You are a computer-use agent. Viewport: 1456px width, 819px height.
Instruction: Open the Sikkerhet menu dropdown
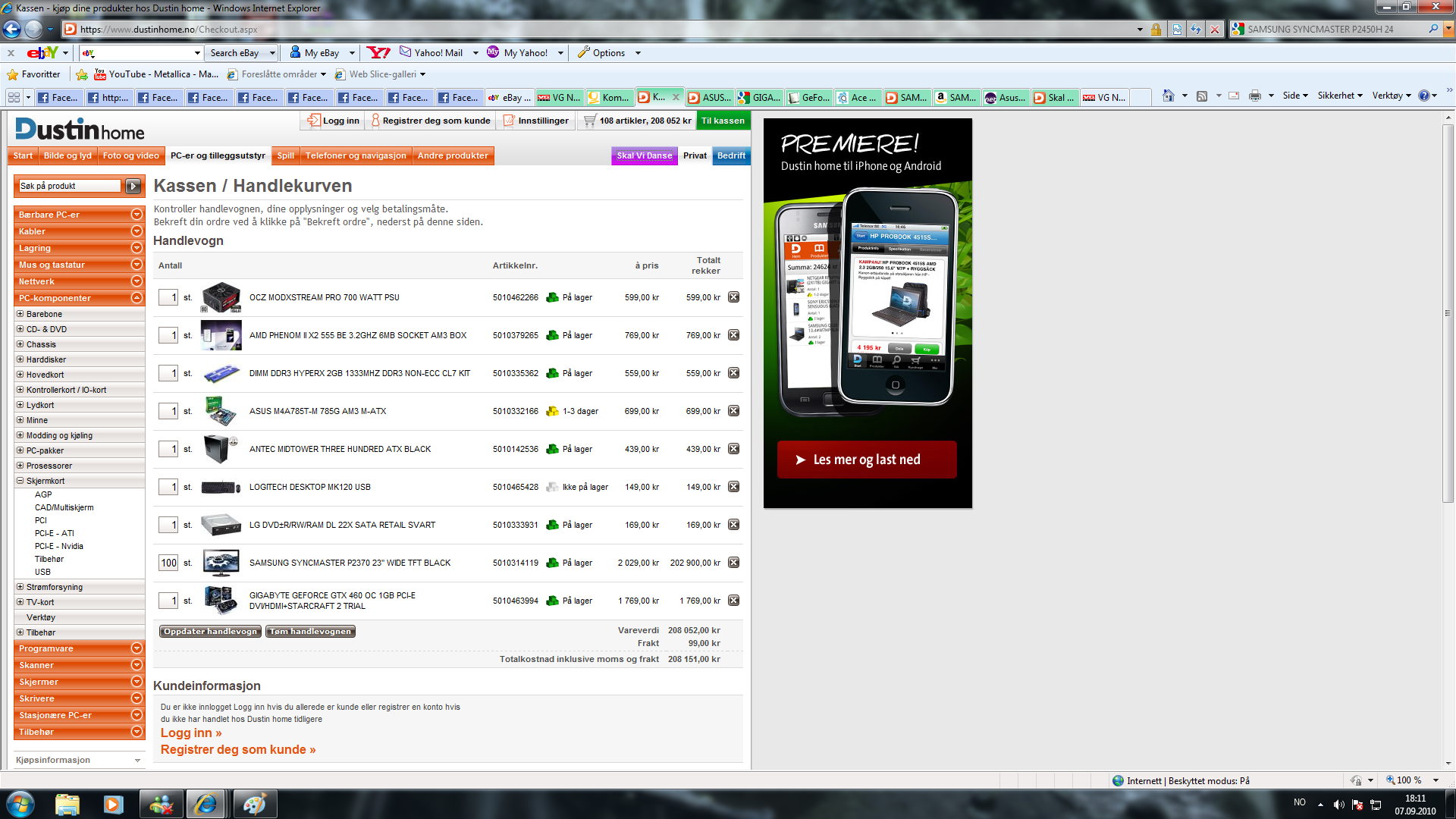click(1340, 96)
